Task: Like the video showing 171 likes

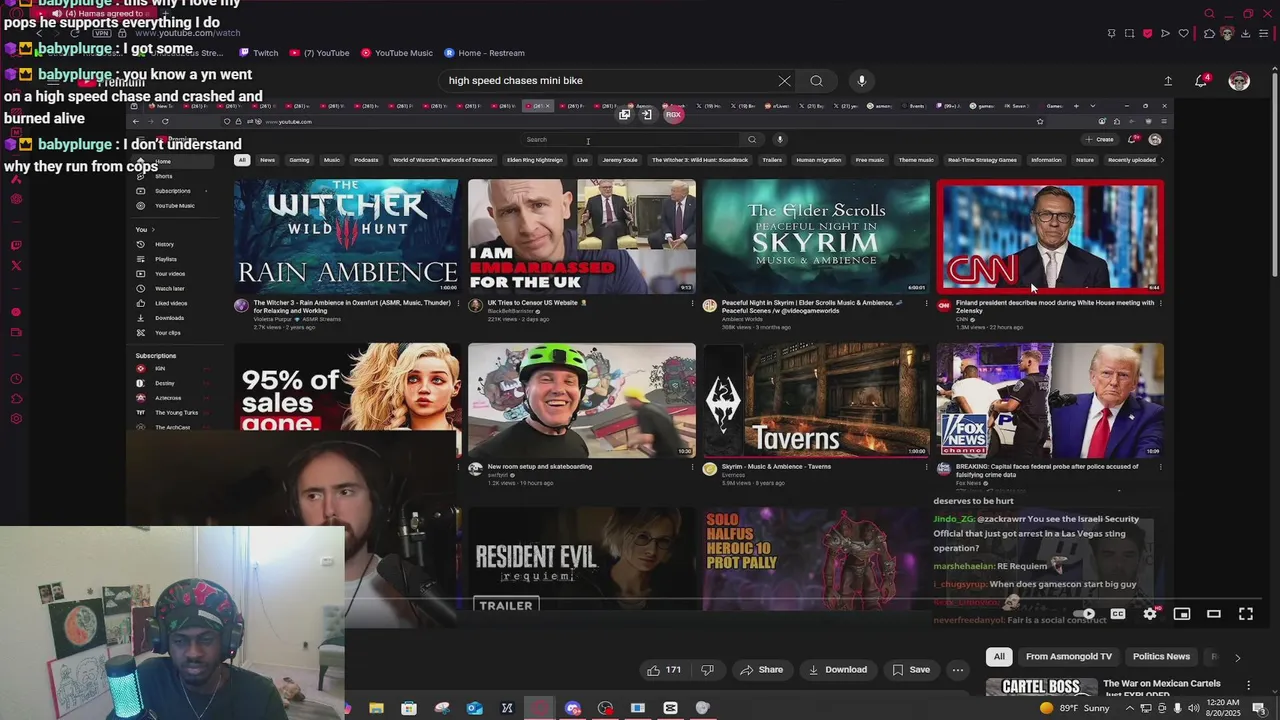Action: tap(664, 670)
